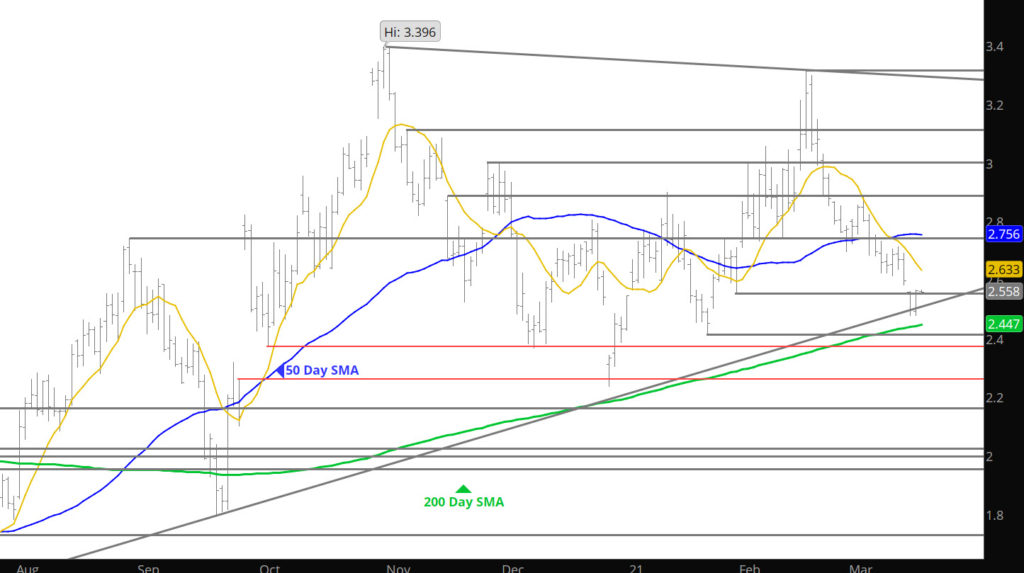
Task: Select the Hi: 3.396 price callout
Action: pyautogui.click(x=410, y=32)
